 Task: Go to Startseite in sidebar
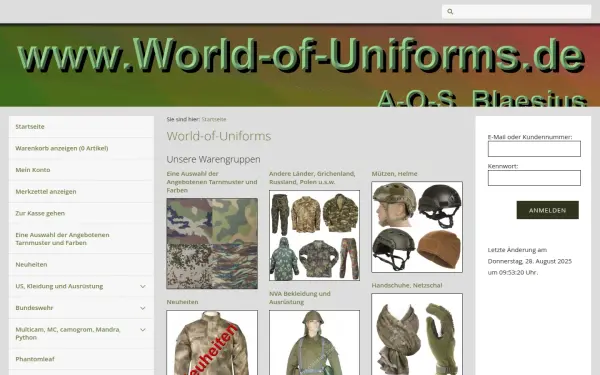30,127
